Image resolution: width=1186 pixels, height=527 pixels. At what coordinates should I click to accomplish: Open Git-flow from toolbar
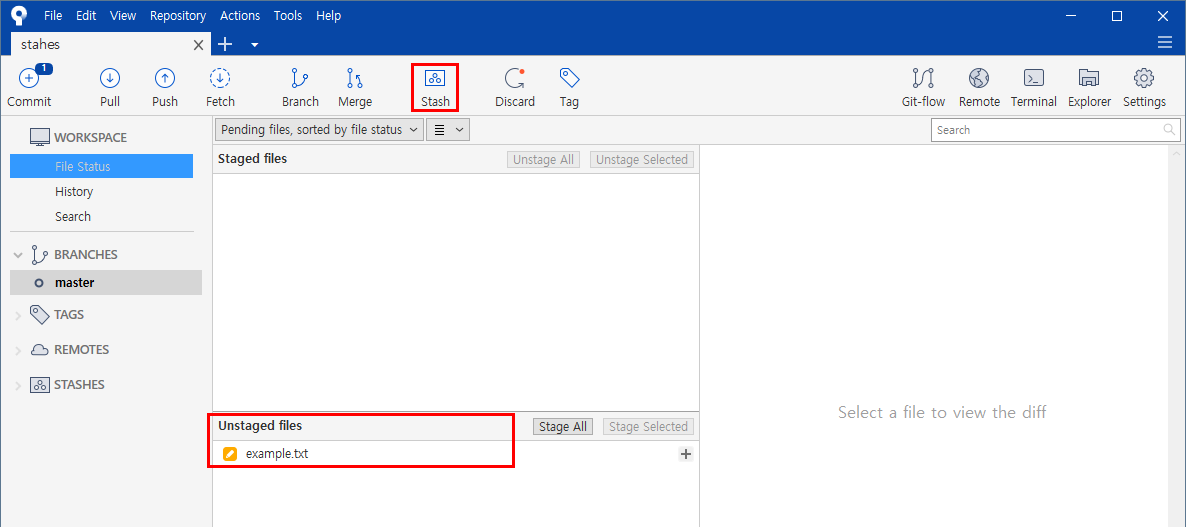tap(924, 86)
